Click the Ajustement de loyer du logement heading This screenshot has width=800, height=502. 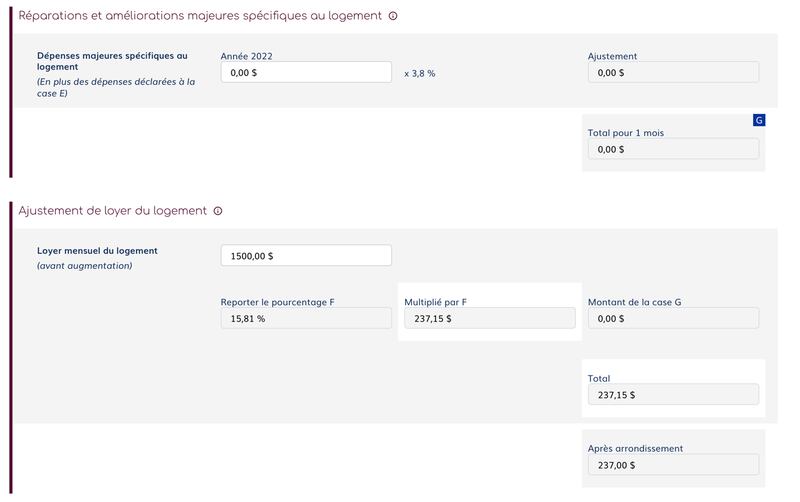coord(113,211)
